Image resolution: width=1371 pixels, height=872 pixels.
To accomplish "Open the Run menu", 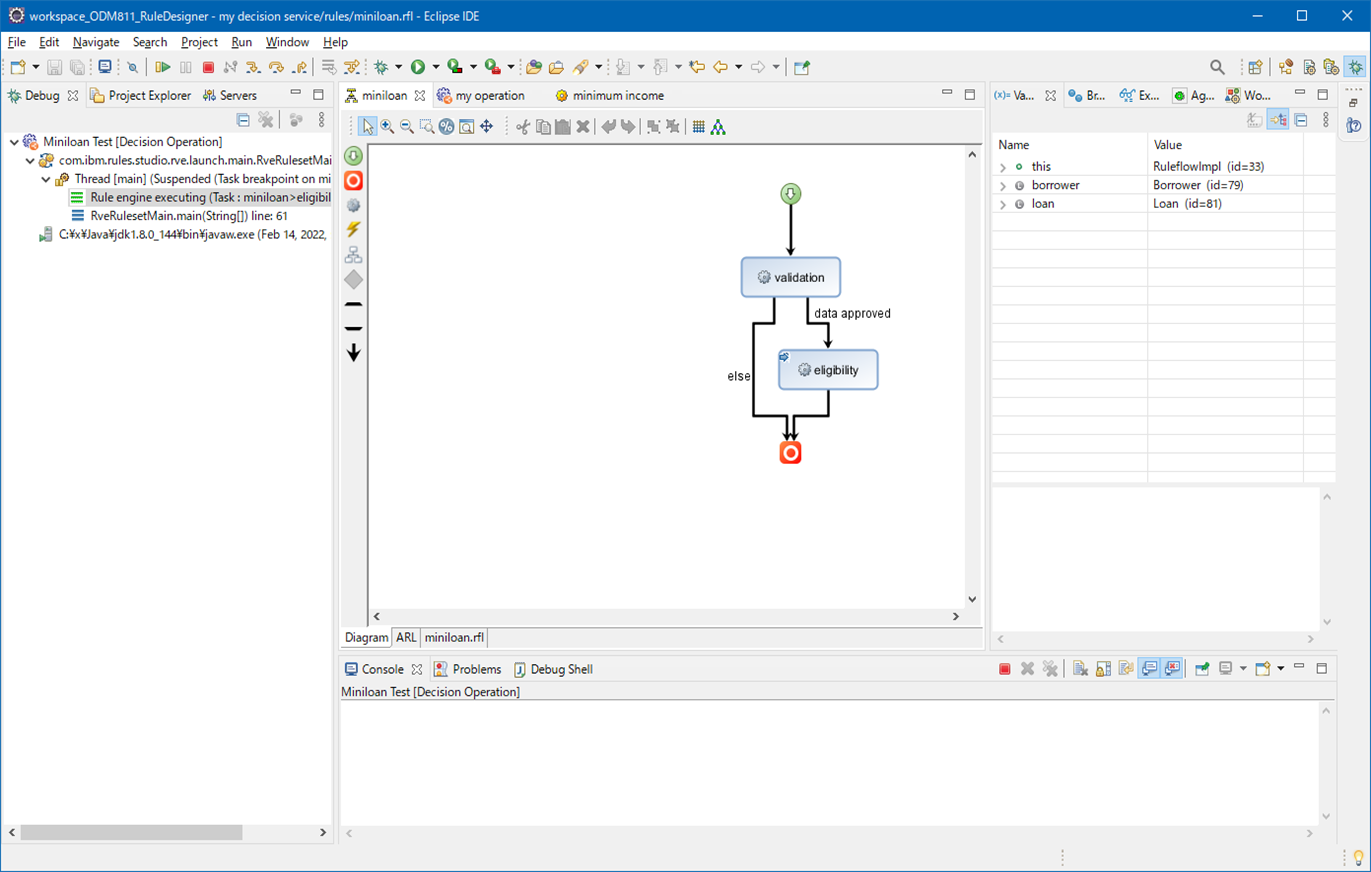I will click(x=241, y=42).
